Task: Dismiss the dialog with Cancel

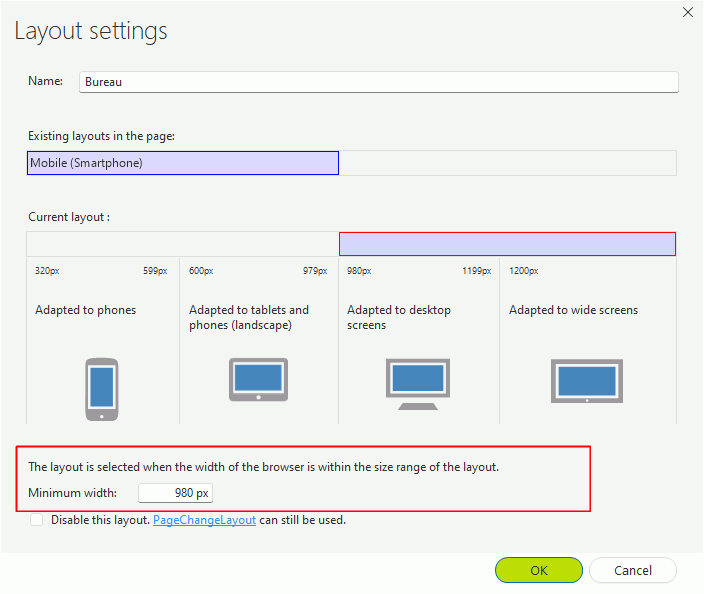Action: [x=633, y=570]
